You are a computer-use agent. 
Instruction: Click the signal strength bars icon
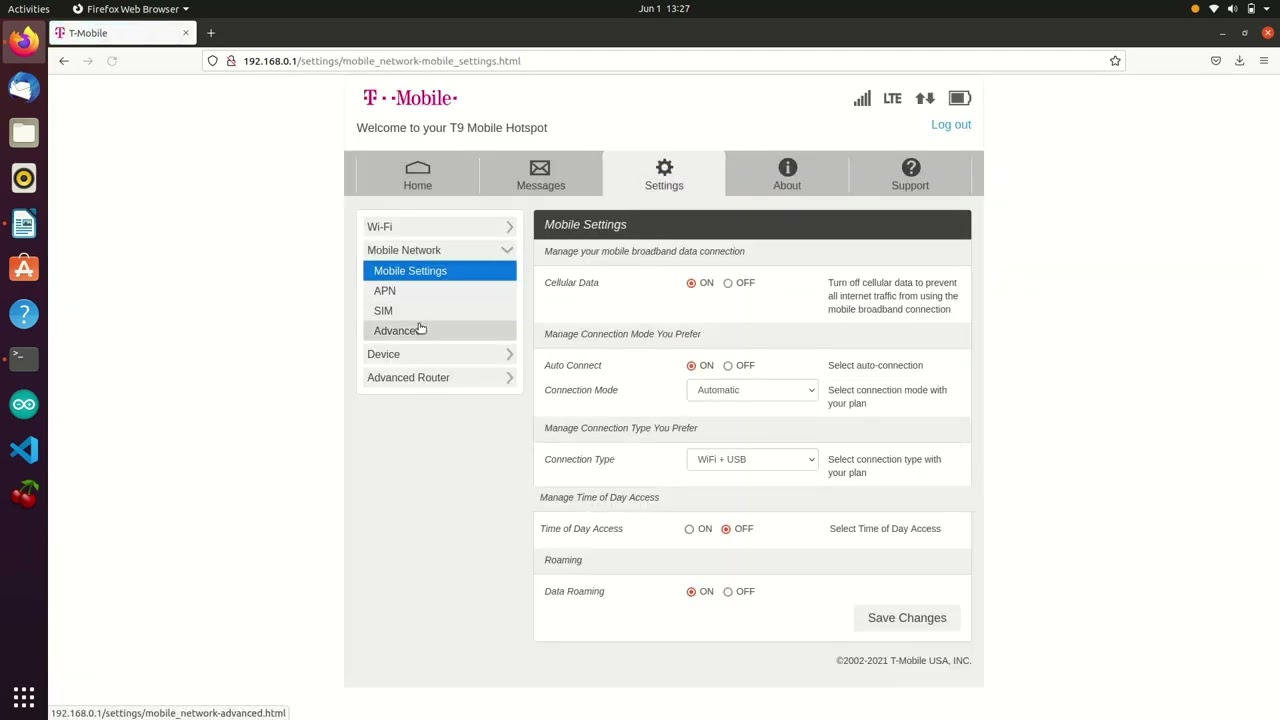(x=862, y=98)
